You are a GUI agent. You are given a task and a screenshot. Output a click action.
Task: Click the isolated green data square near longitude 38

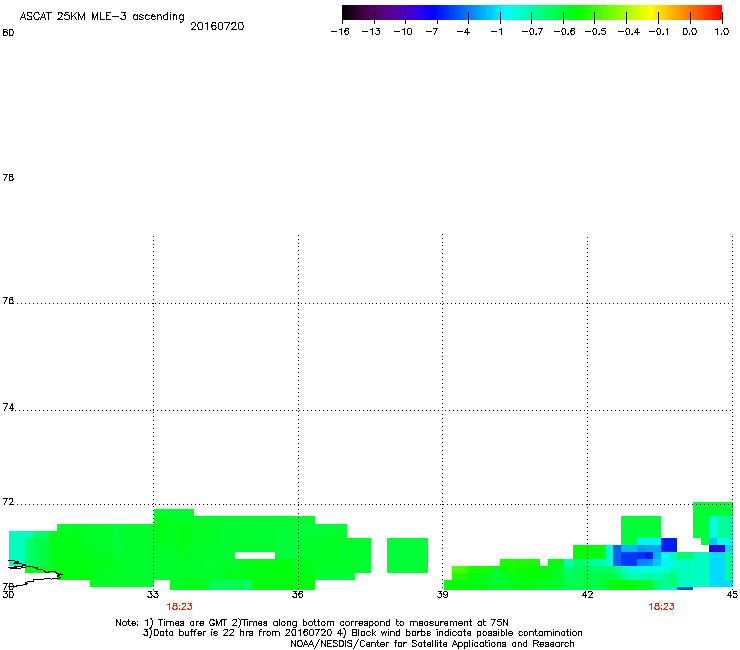pos(407,555)
